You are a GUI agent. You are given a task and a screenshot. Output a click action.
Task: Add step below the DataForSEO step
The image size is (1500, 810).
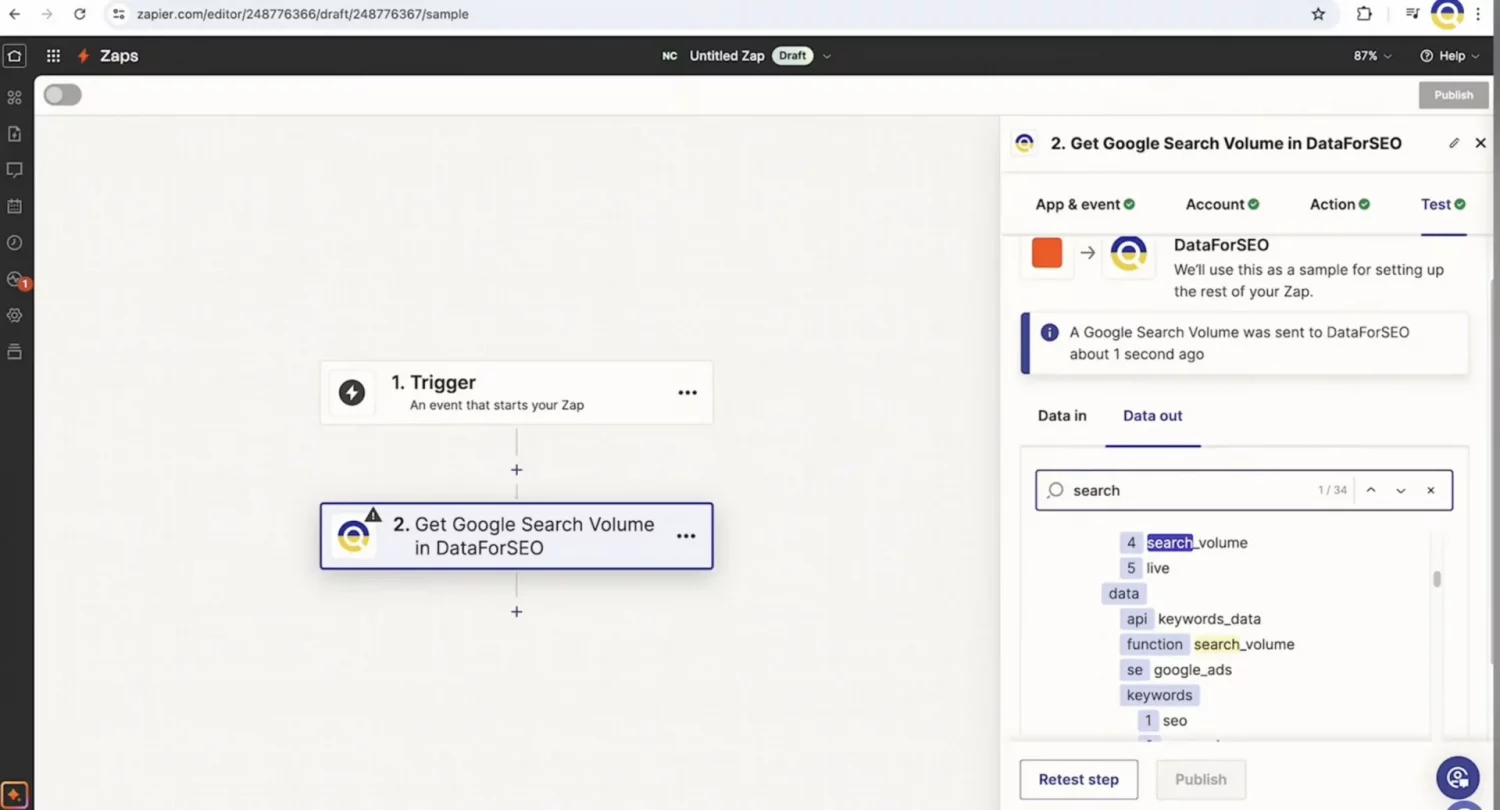[x=516, y=611]
